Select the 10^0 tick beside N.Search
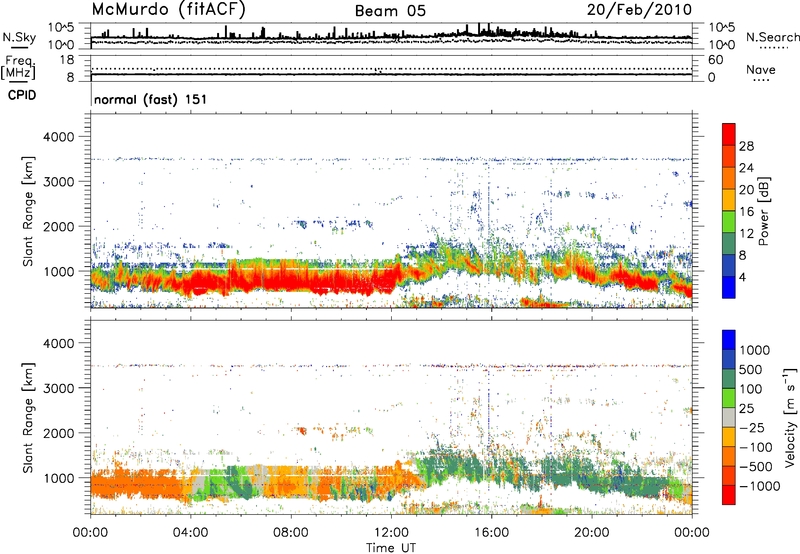 [x=722, y=45]
